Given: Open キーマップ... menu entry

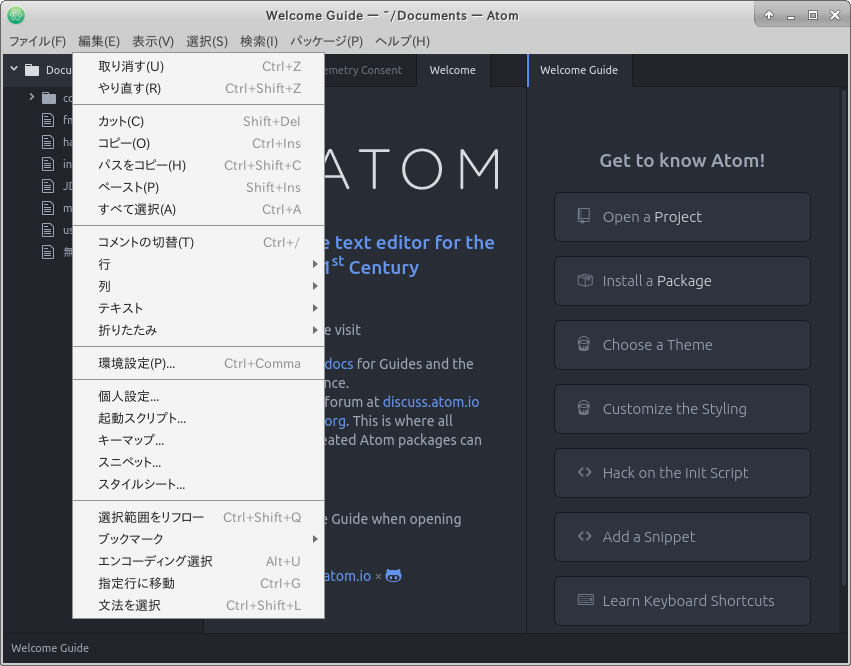Looking at the screenshot, I should click(198, 440).
